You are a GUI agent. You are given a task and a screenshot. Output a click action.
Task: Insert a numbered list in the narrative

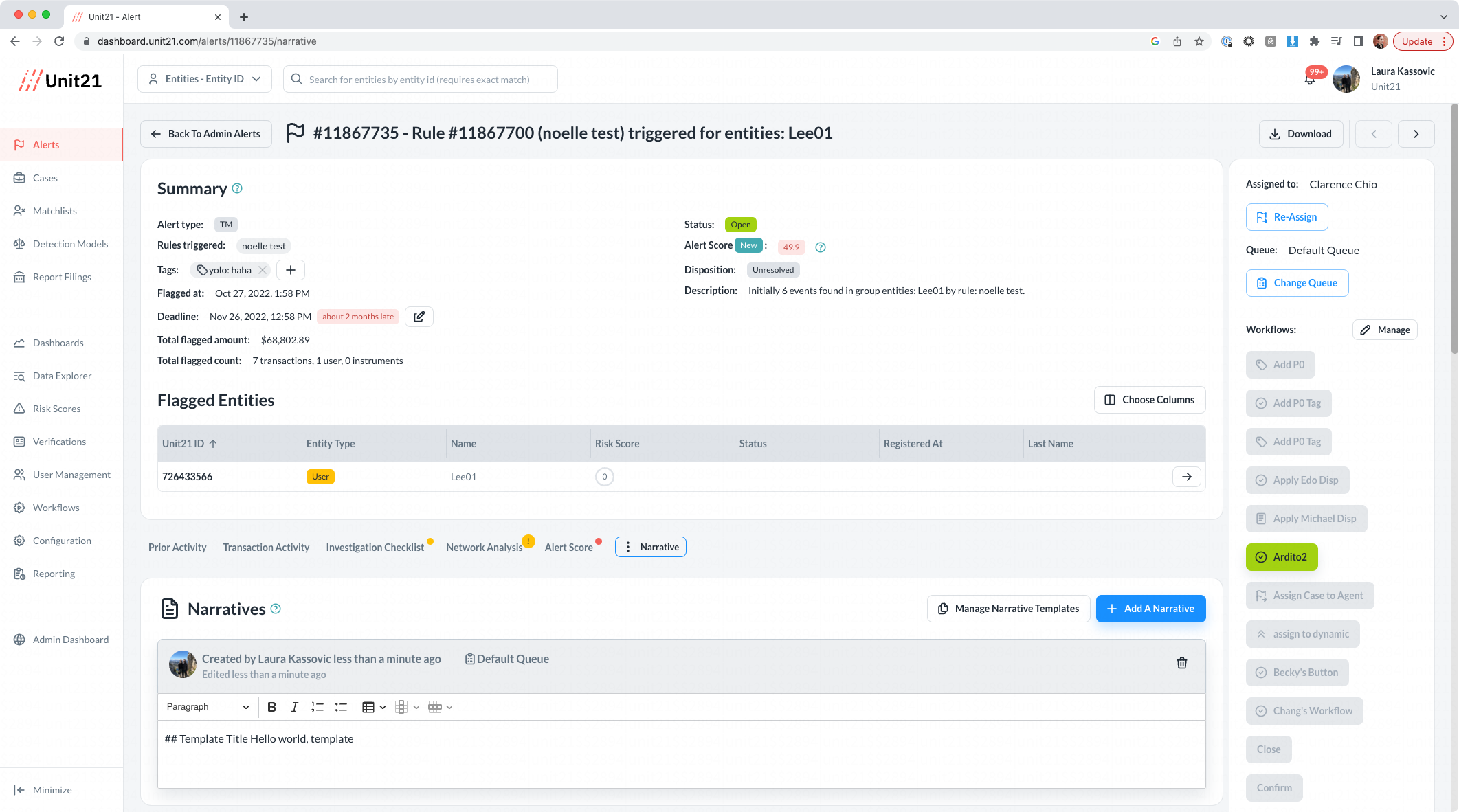[317, 707]
